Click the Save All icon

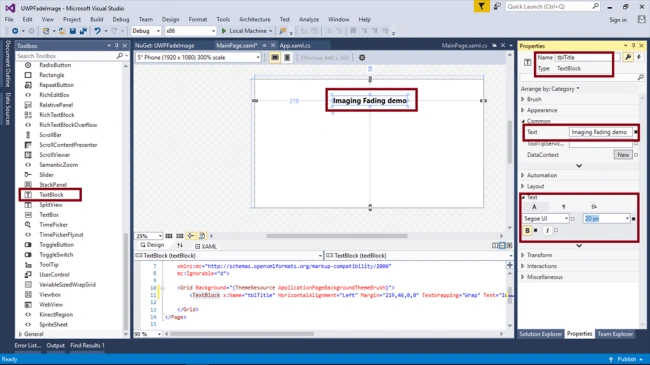click(x=83, y=31)
